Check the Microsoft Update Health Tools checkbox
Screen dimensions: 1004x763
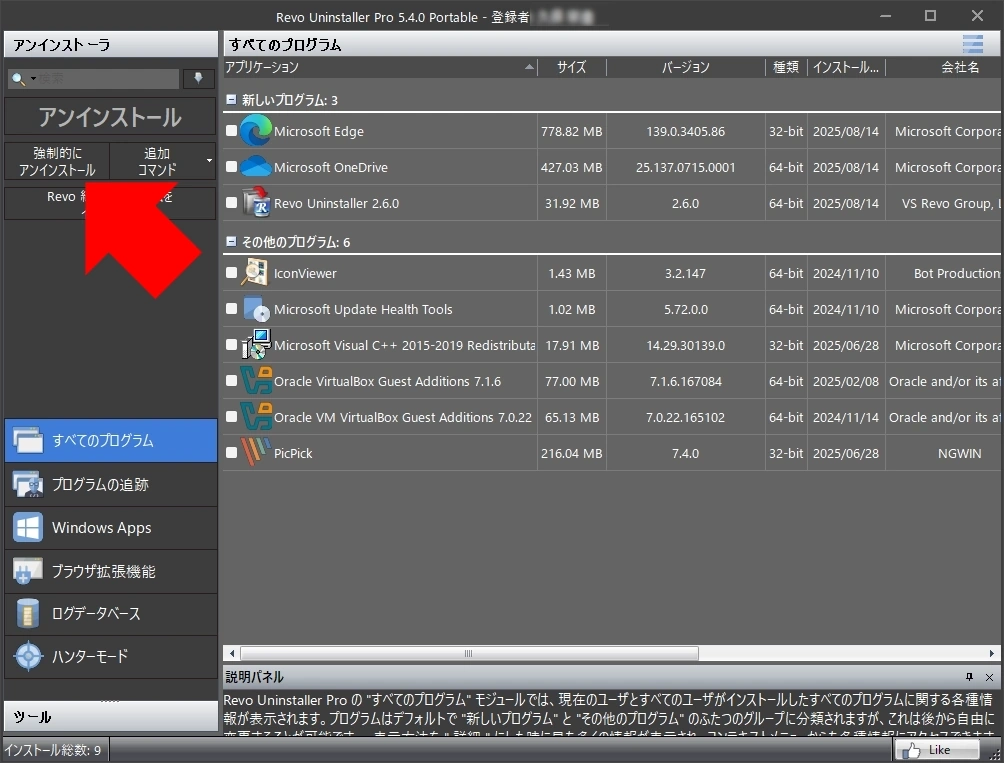[x=232, y=309]
